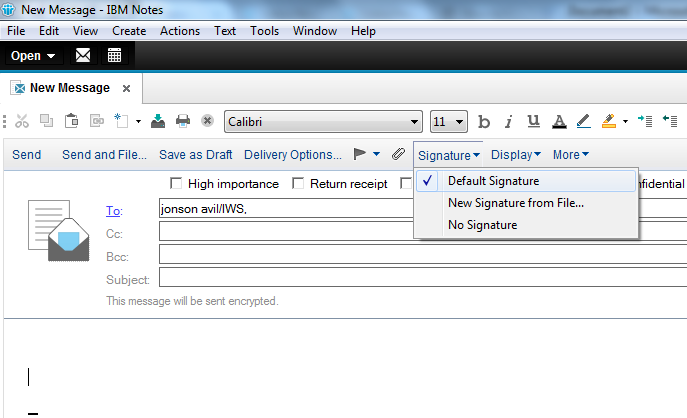Click the follow up flag icon
Viewport: 687px width, 418px height.
pos(360,154)
